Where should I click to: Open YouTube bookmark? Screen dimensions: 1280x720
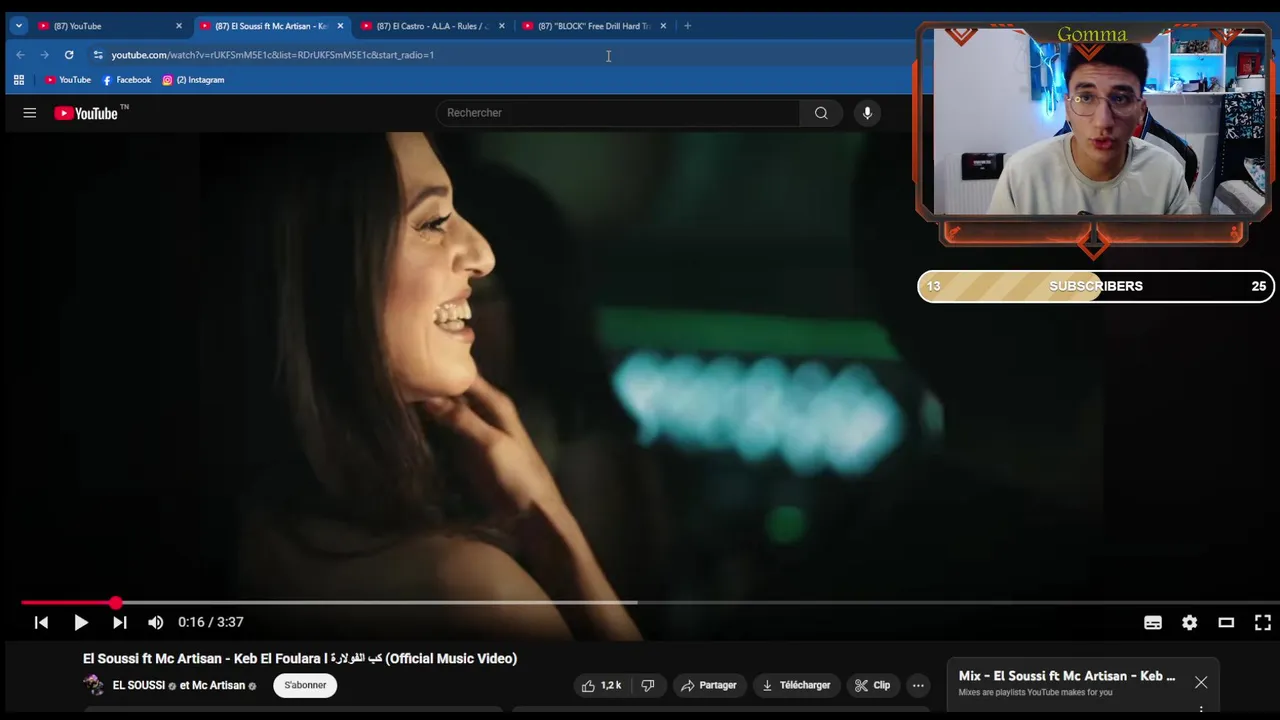[67, 80]
